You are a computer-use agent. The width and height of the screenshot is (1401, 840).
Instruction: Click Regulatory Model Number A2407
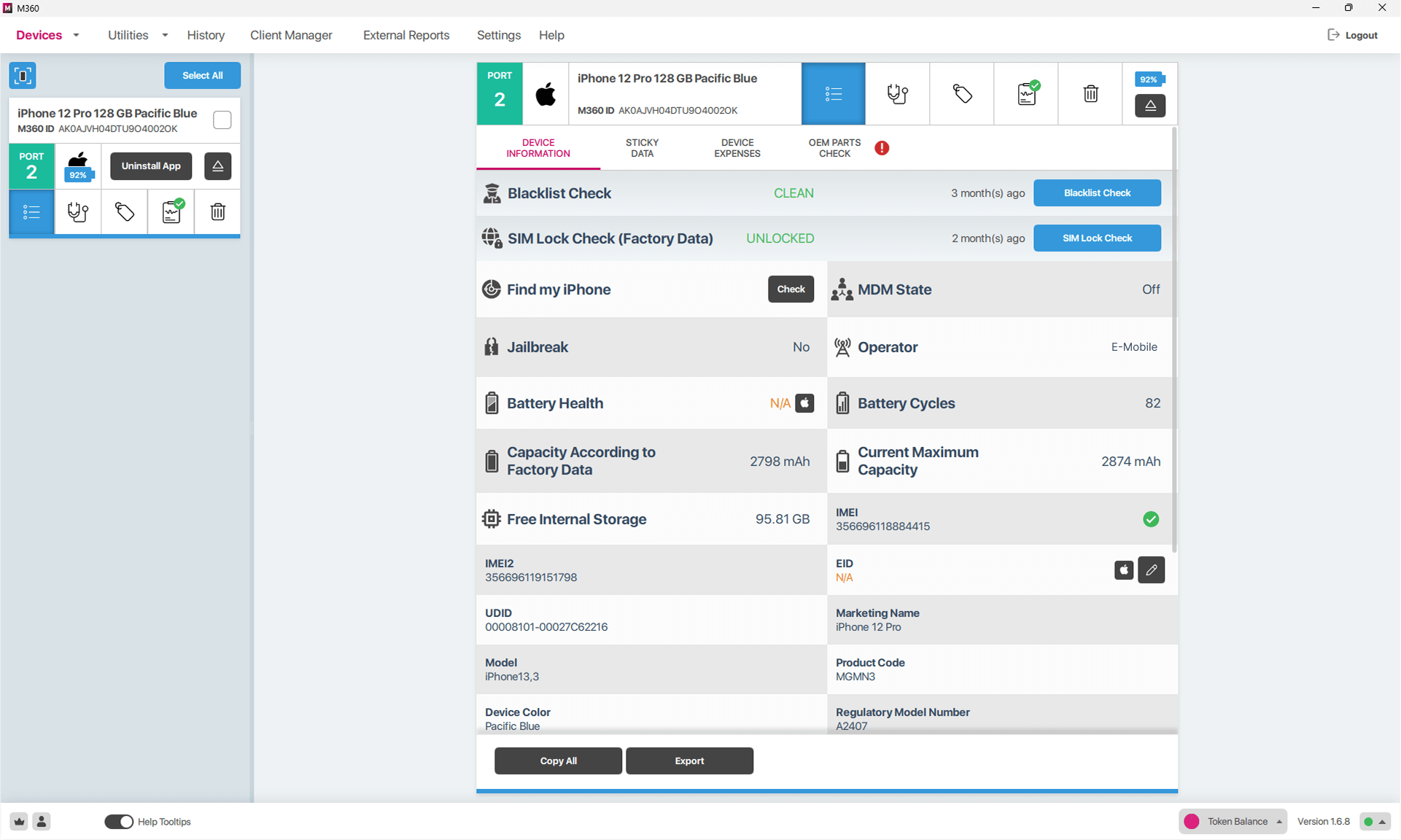coord(851,726)
